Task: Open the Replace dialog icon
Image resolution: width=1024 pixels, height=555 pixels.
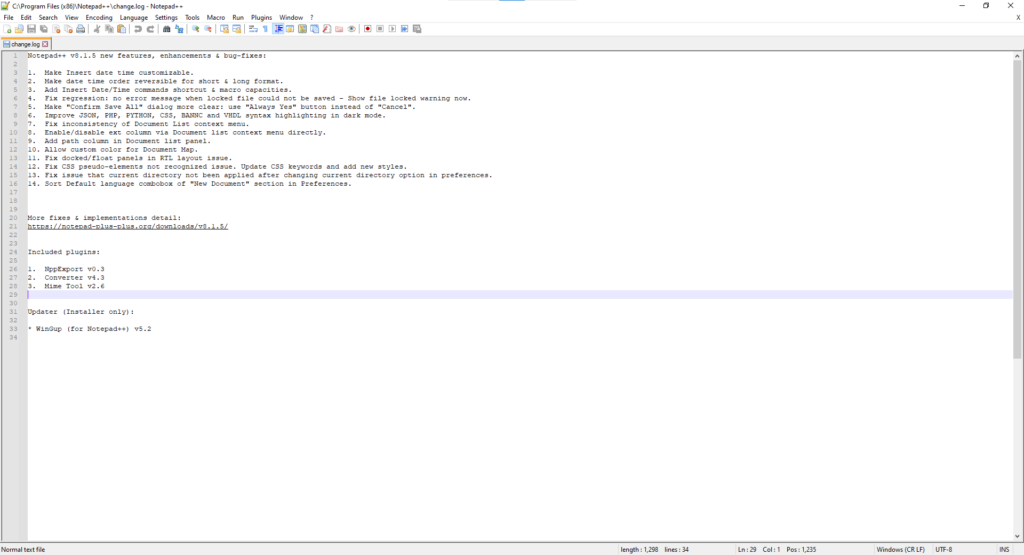Action: 179,29
